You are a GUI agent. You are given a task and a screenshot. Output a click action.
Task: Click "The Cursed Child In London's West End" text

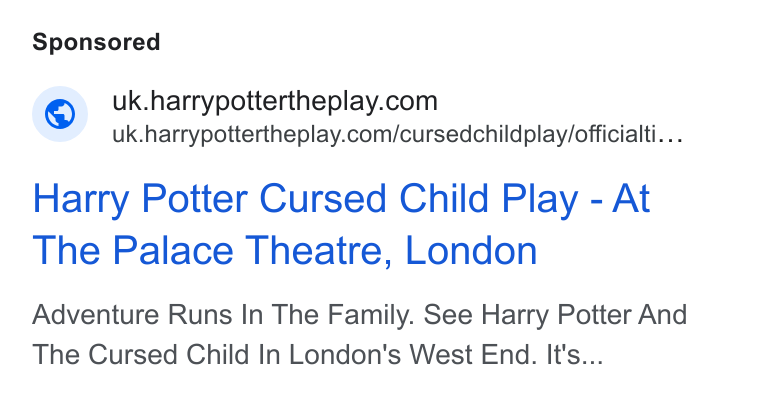coord(285,354)
